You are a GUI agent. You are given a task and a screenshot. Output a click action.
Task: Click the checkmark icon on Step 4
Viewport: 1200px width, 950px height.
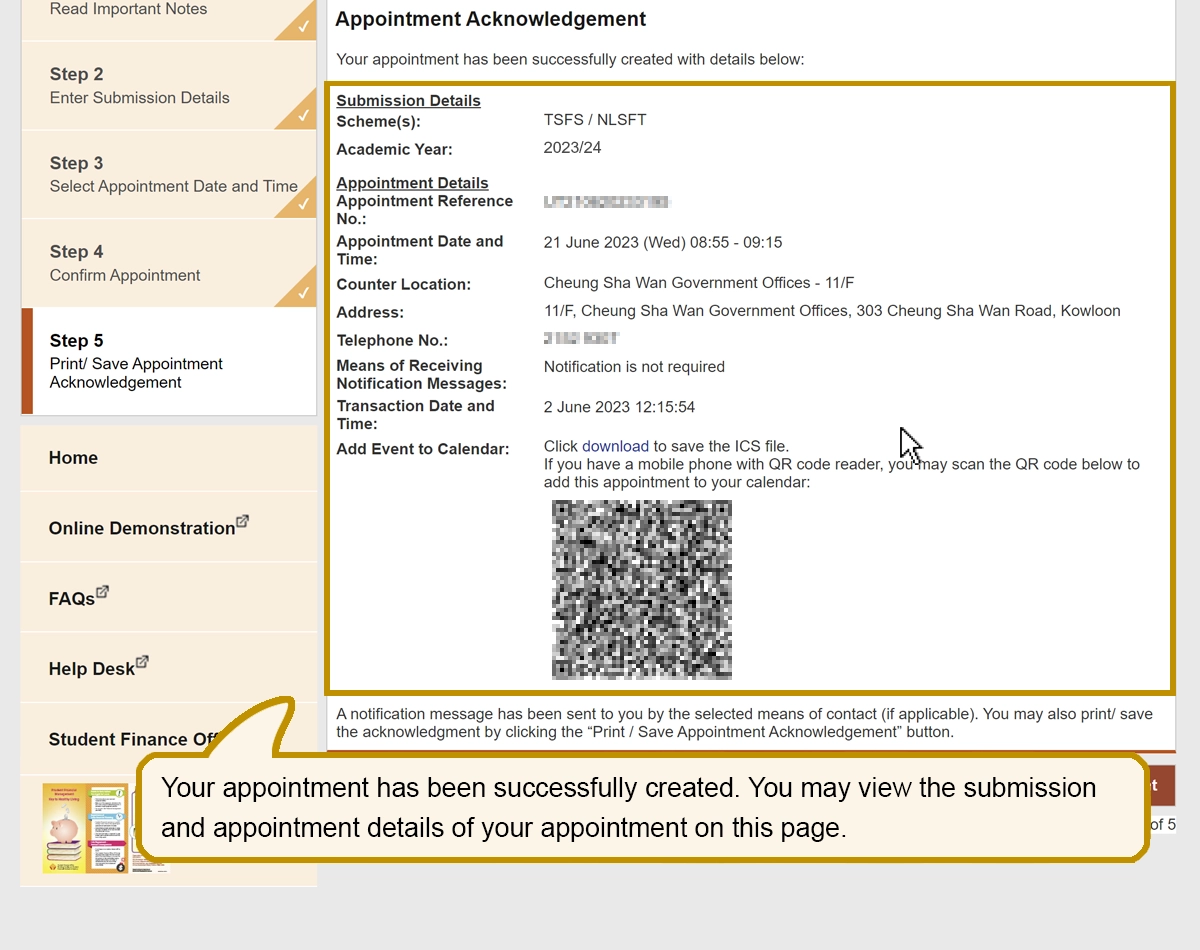pyautogui.click(x=303, y=294)
